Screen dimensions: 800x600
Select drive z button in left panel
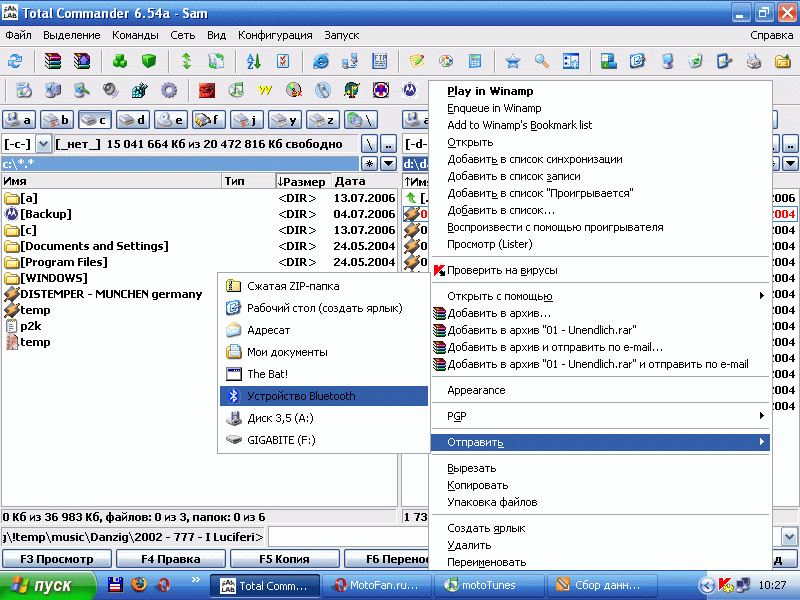pos(322,120)
